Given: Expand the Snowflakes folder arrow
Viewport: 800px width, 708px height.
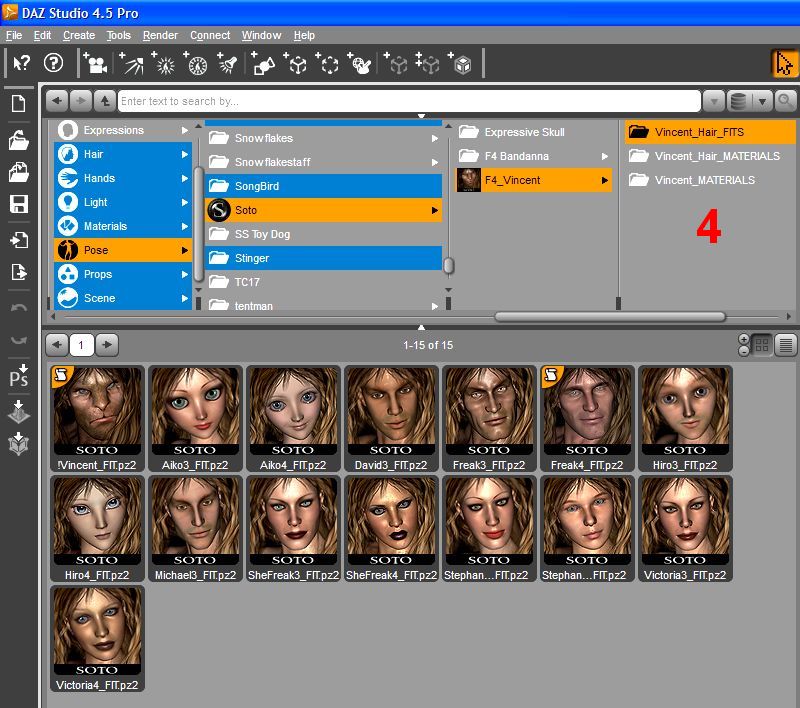Looking at the screenshot, I should click(x=435, y=138).
